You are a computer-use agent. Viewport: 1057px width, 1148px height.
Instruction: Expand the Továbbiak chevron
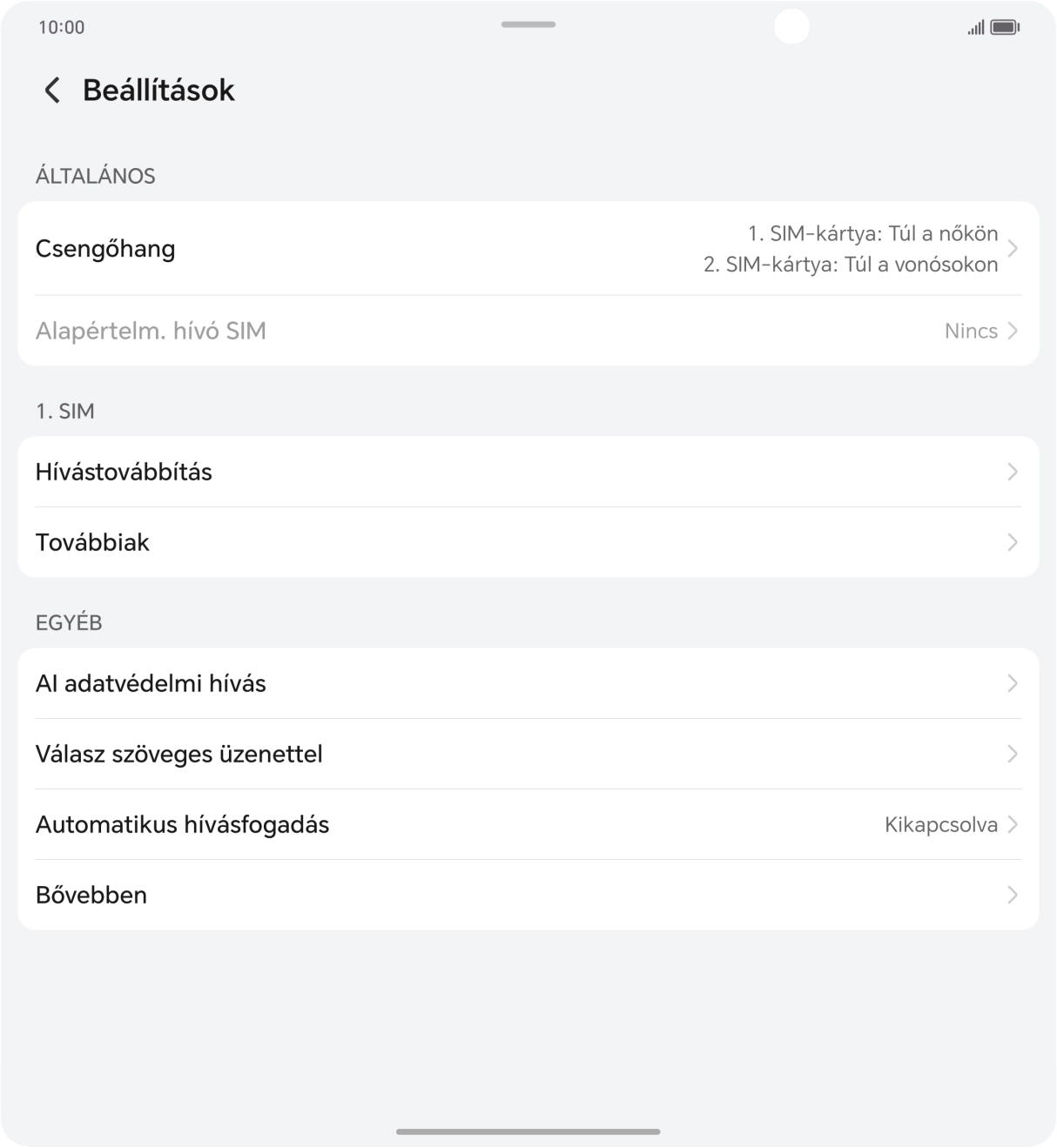(x=1012, y=542)
